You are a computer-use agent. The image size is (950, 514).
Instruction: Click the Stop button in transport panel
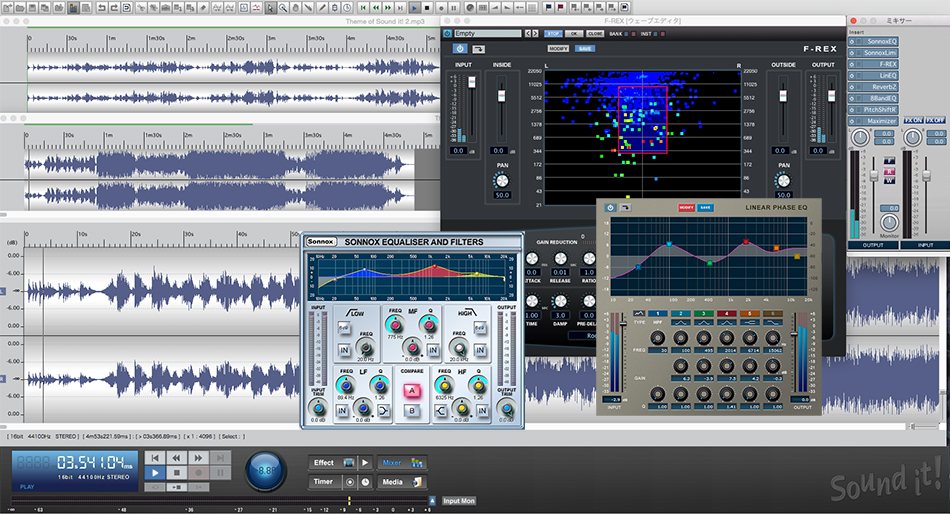point(177,473)
